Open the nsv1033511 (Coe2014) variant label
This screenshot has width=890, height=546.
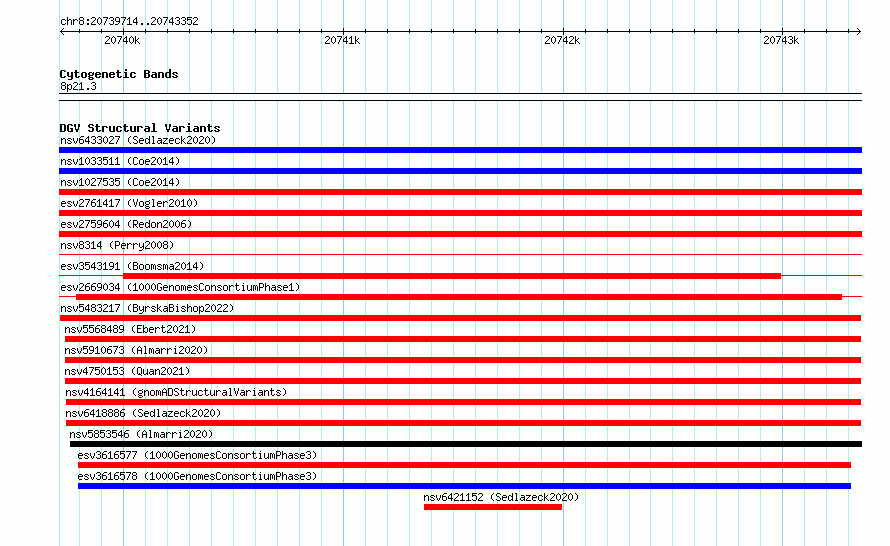(x=120, y=161)
